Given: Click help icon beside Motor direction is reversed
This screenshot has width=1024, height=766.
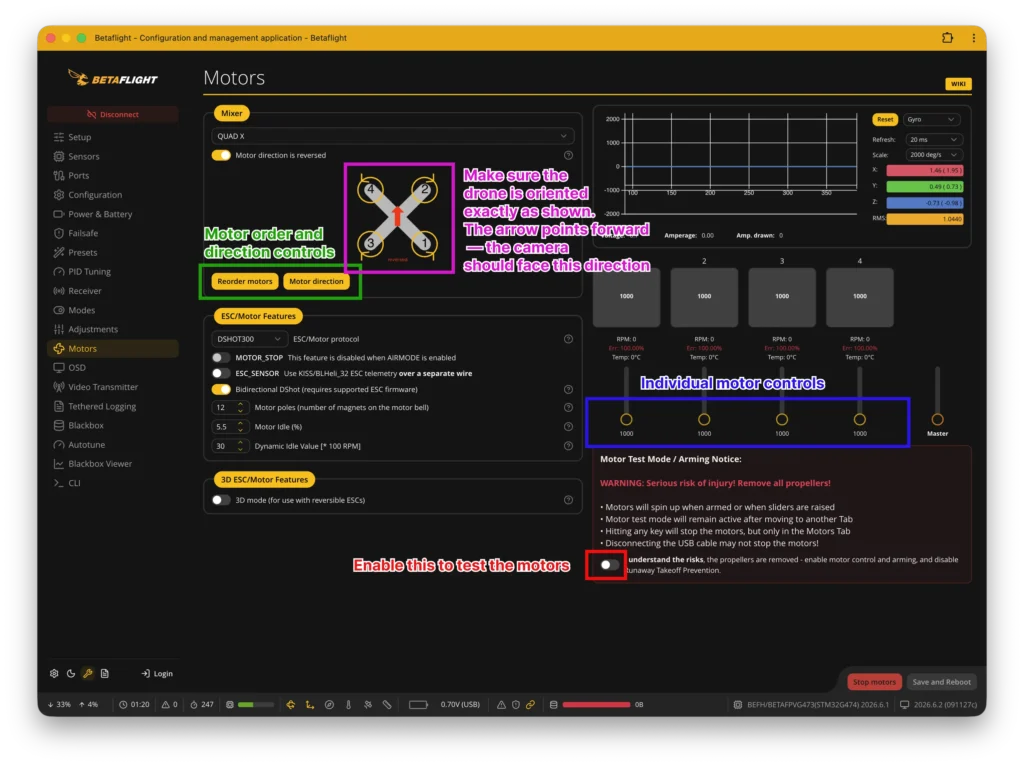Looking at the screenshot, I should coord(568,155).
